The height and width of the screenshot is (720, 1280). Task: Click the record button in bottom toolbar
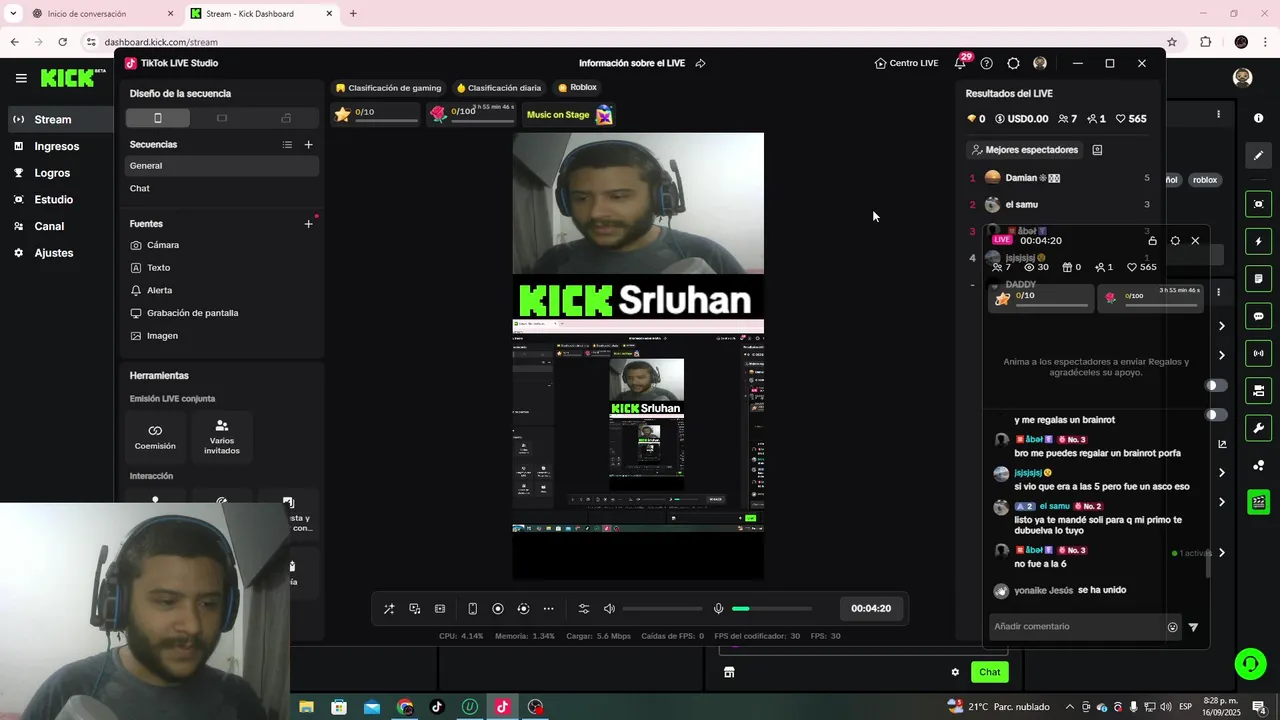click(x=498, y=609)
